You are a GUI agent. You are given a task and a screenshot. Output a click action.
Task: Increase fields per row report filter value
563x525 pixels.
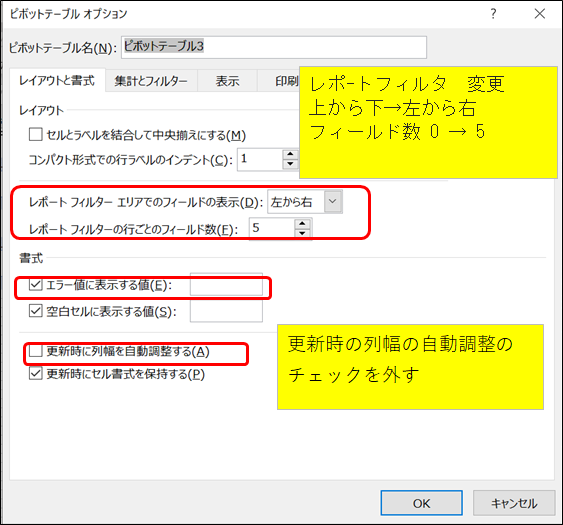click(302, 224)
